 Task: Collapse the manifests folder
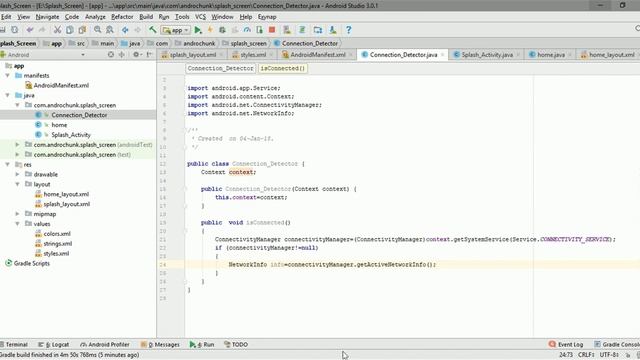7,76
